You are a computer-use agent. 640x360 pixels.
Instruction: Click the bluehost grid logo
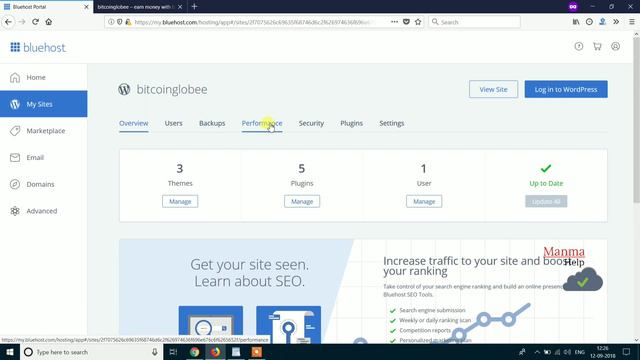(x=15, y=47)
